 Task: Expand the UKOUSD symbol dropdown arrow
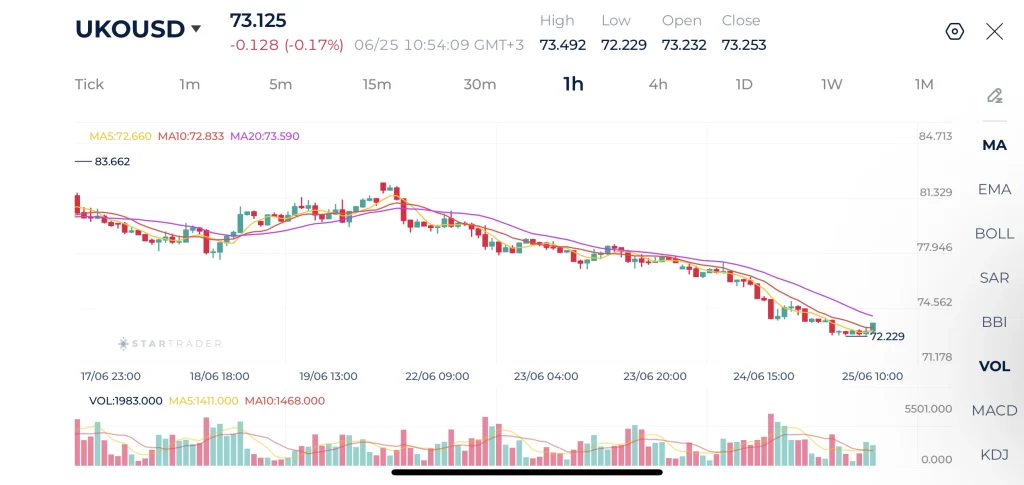[195, 29]
